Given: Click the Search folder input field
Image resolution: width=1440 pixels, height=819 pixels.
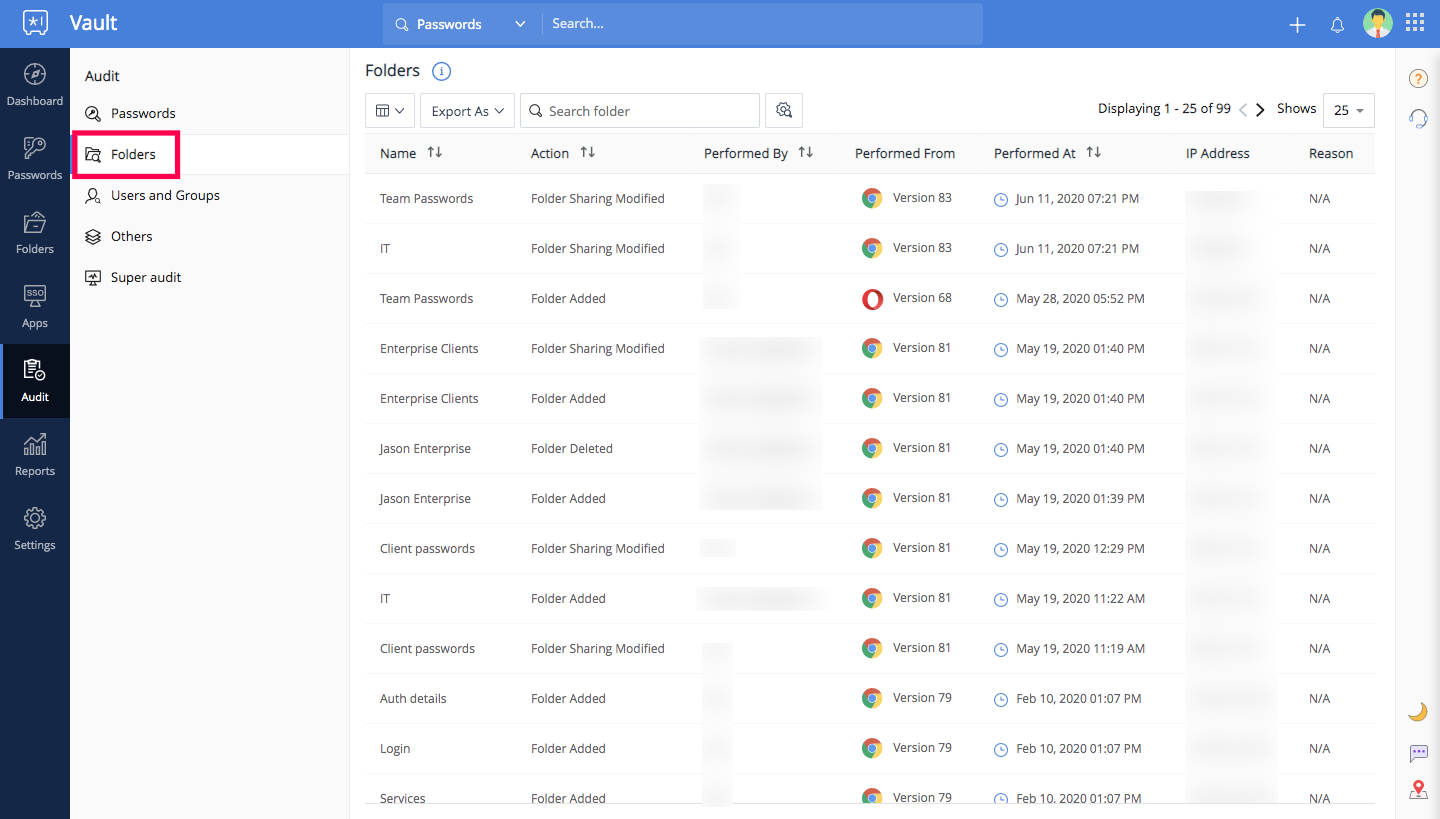Looking at the screenshot, I should pos(648,111).
